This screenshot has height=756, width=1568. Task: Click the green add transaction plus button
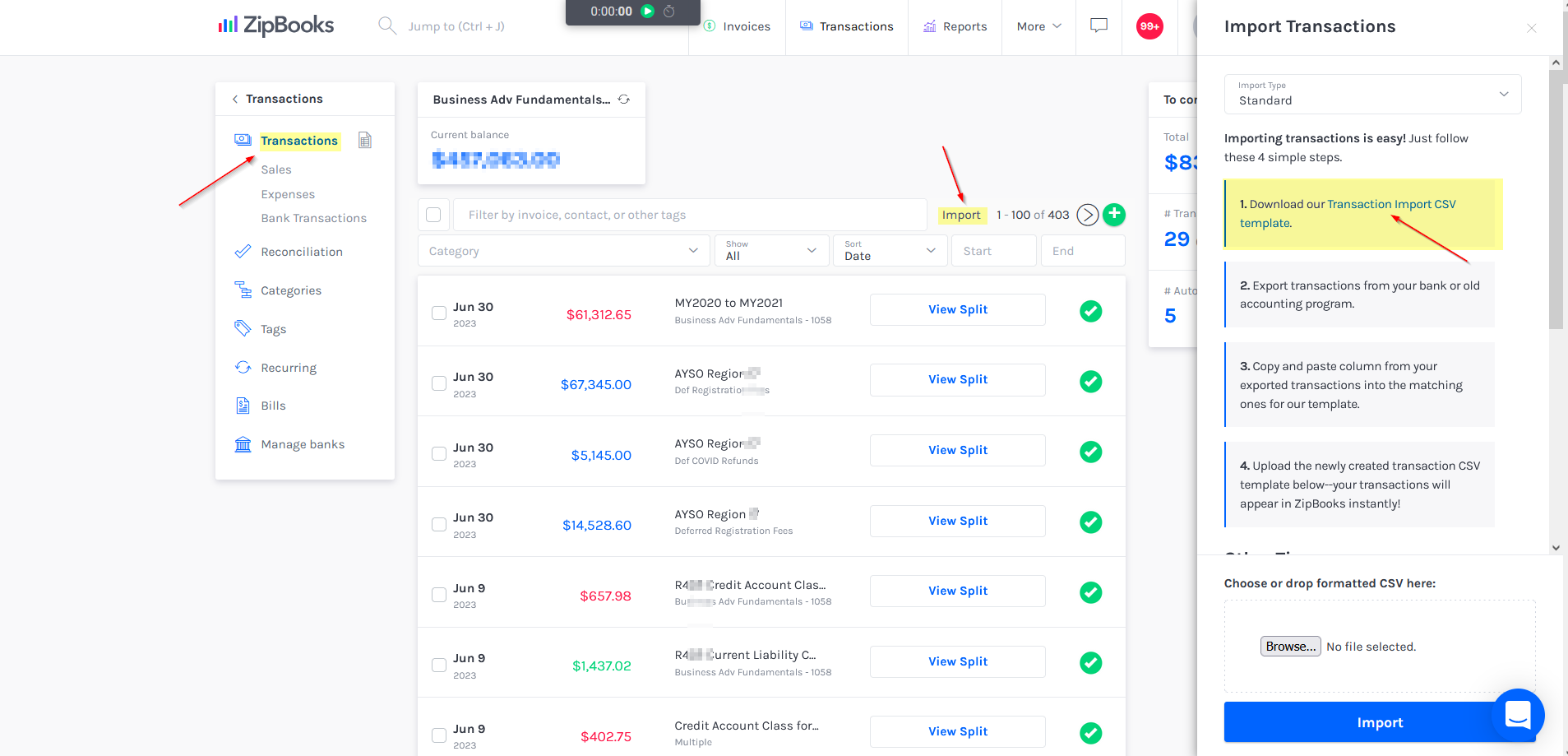(1114, 214)
